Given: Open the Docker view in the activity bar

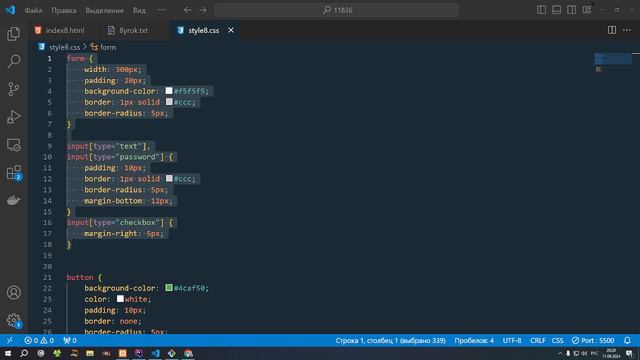Looking at the screenshot, I should pos(13,200).
